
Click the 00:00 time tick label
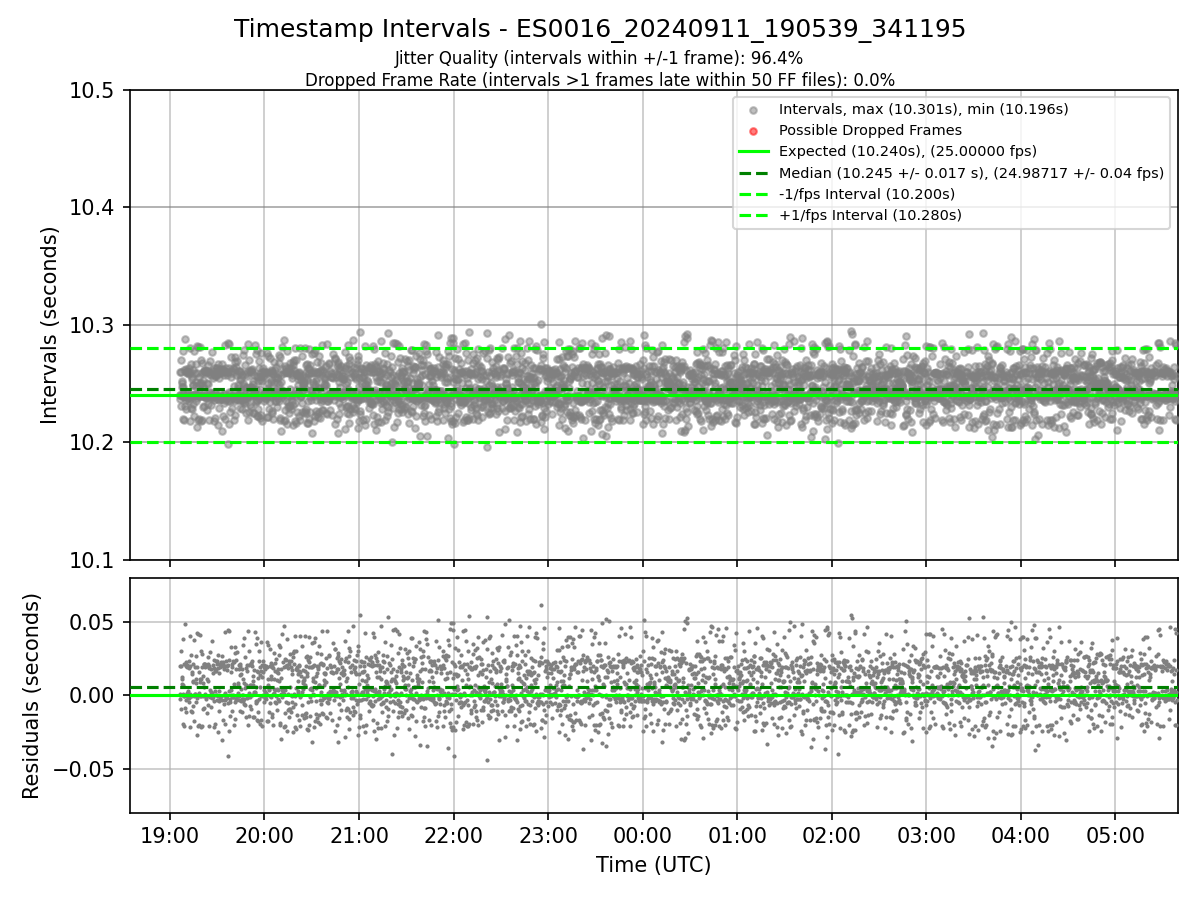coord(643,835)
